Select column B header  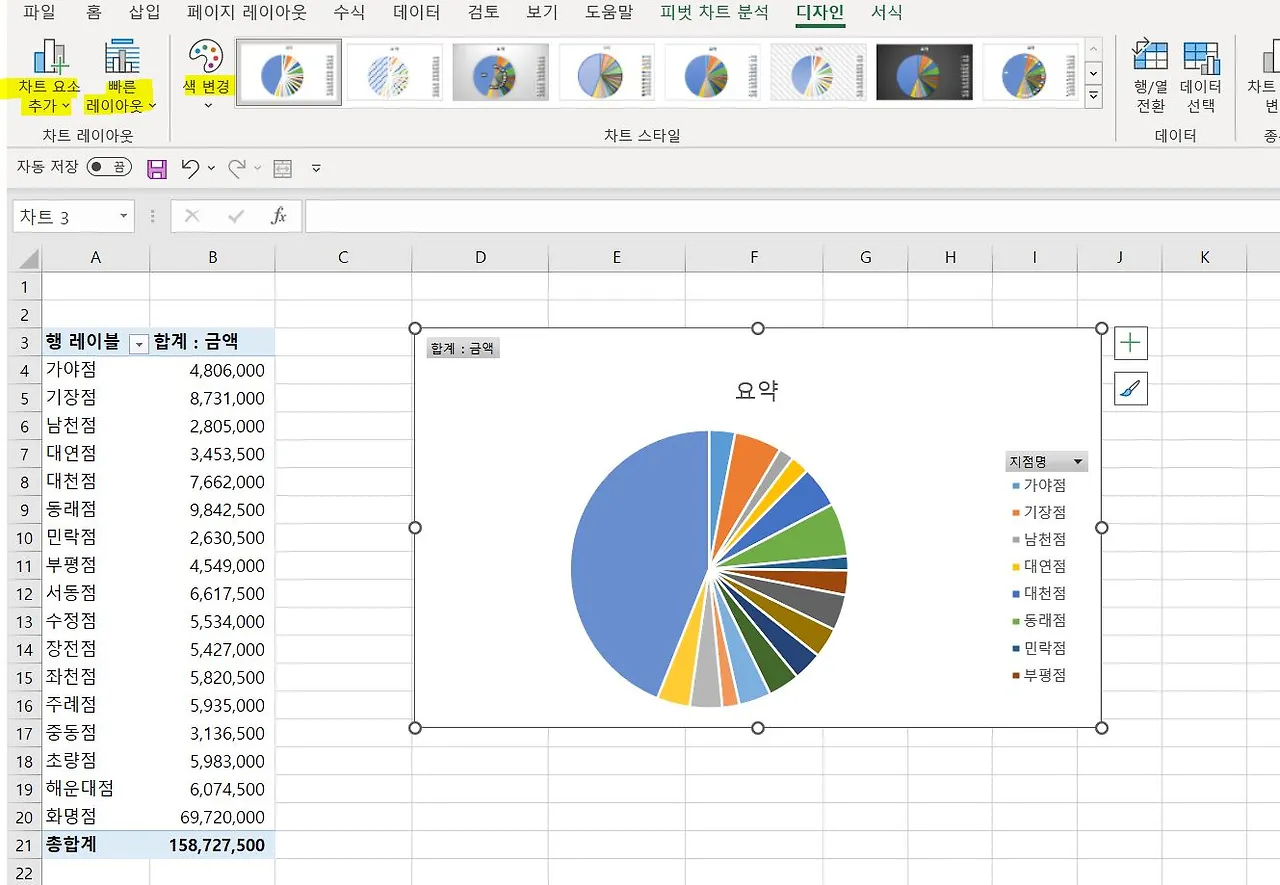pyautogui.click(x=213, y=258)
